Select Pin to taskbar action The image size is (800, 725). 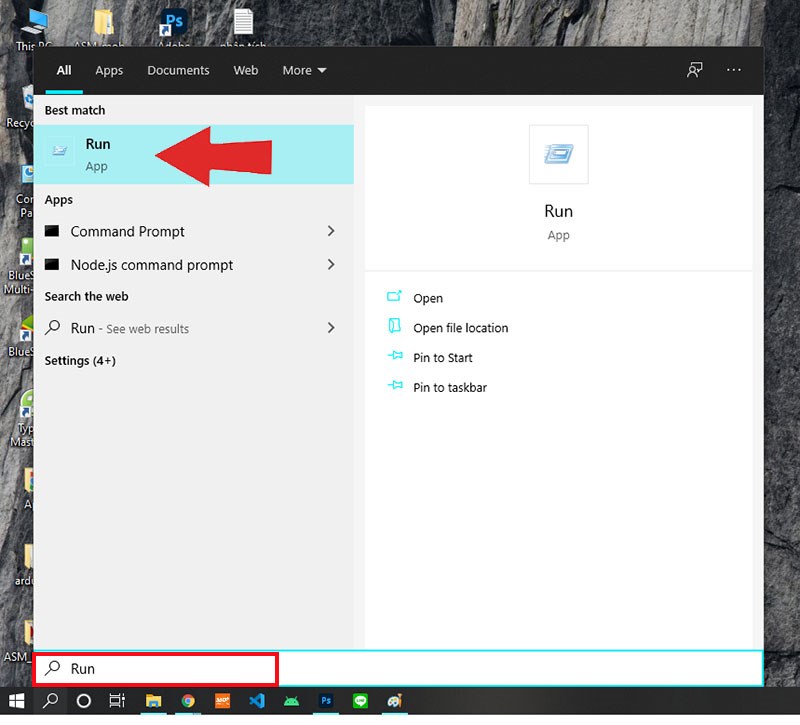click(x=437, y=387)
